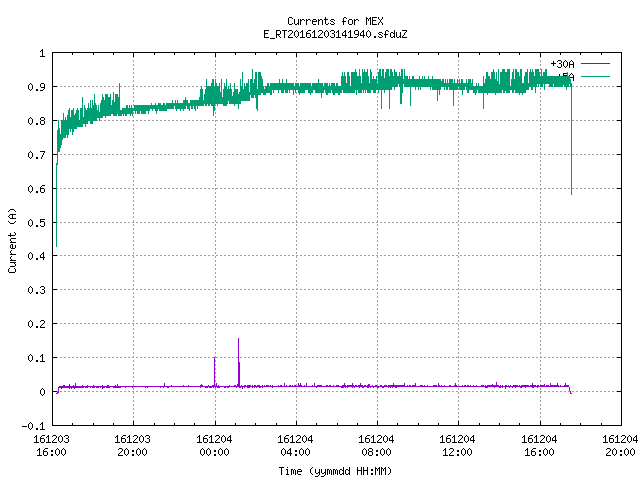The width and height of the screenshot is (640, 480).
Task: Click the y-axis tick label '0.5'
Action: tap(36, 223)
